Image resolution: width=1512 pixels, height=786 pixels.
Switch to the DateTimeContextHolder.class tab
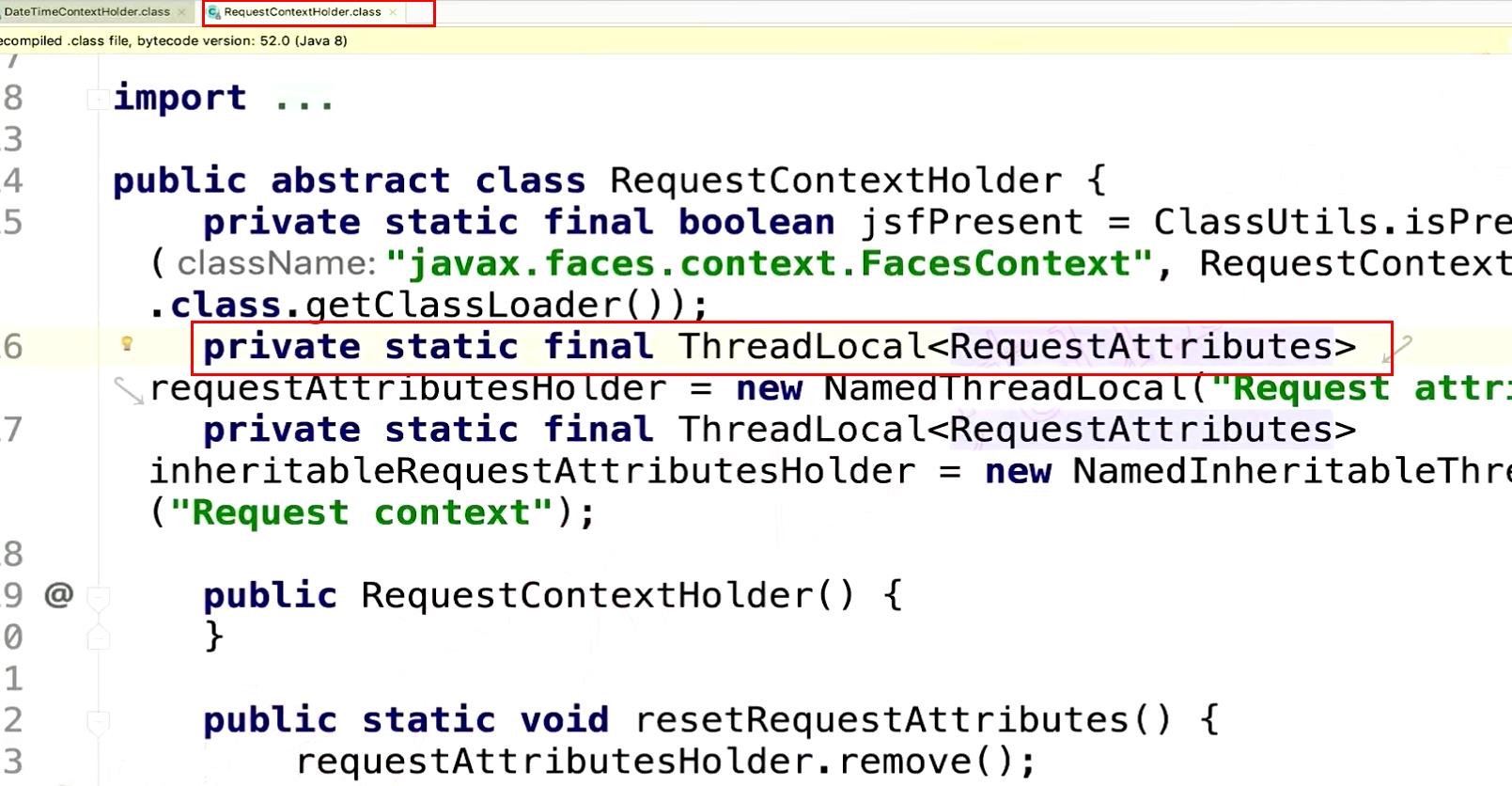[x=86, y=12]
